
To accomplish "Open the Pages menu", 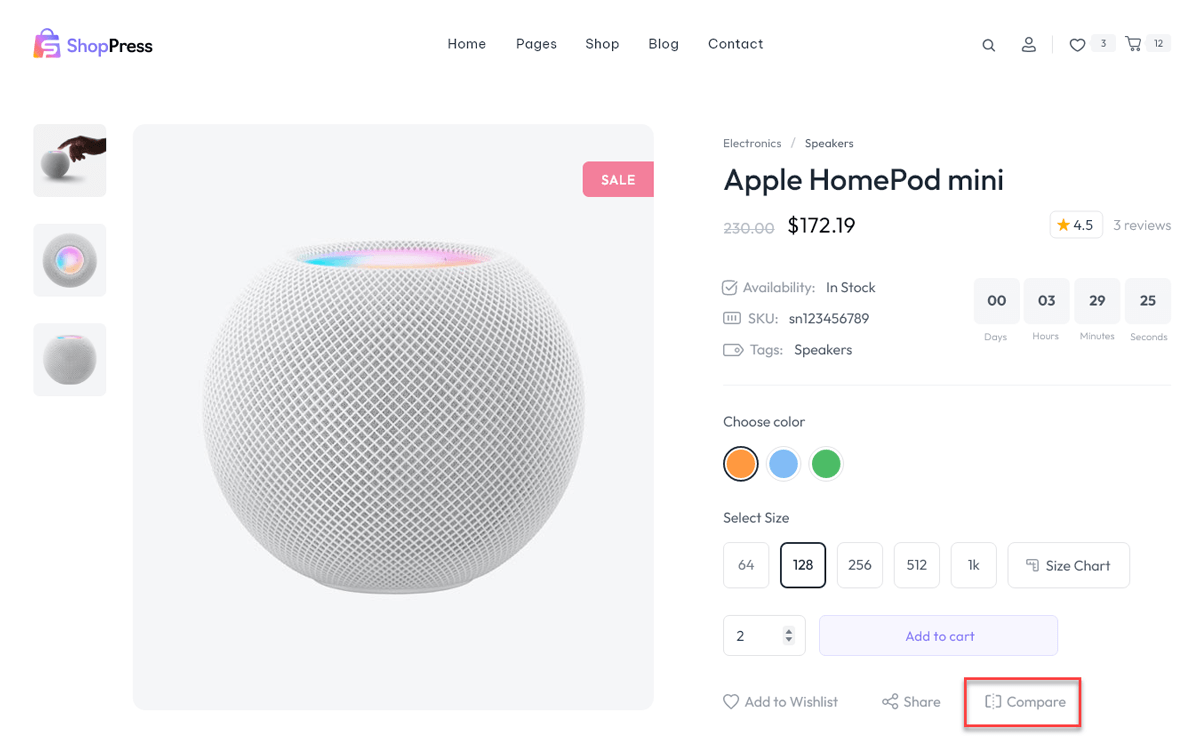I will pyautogui.click(x=536, y=44).
